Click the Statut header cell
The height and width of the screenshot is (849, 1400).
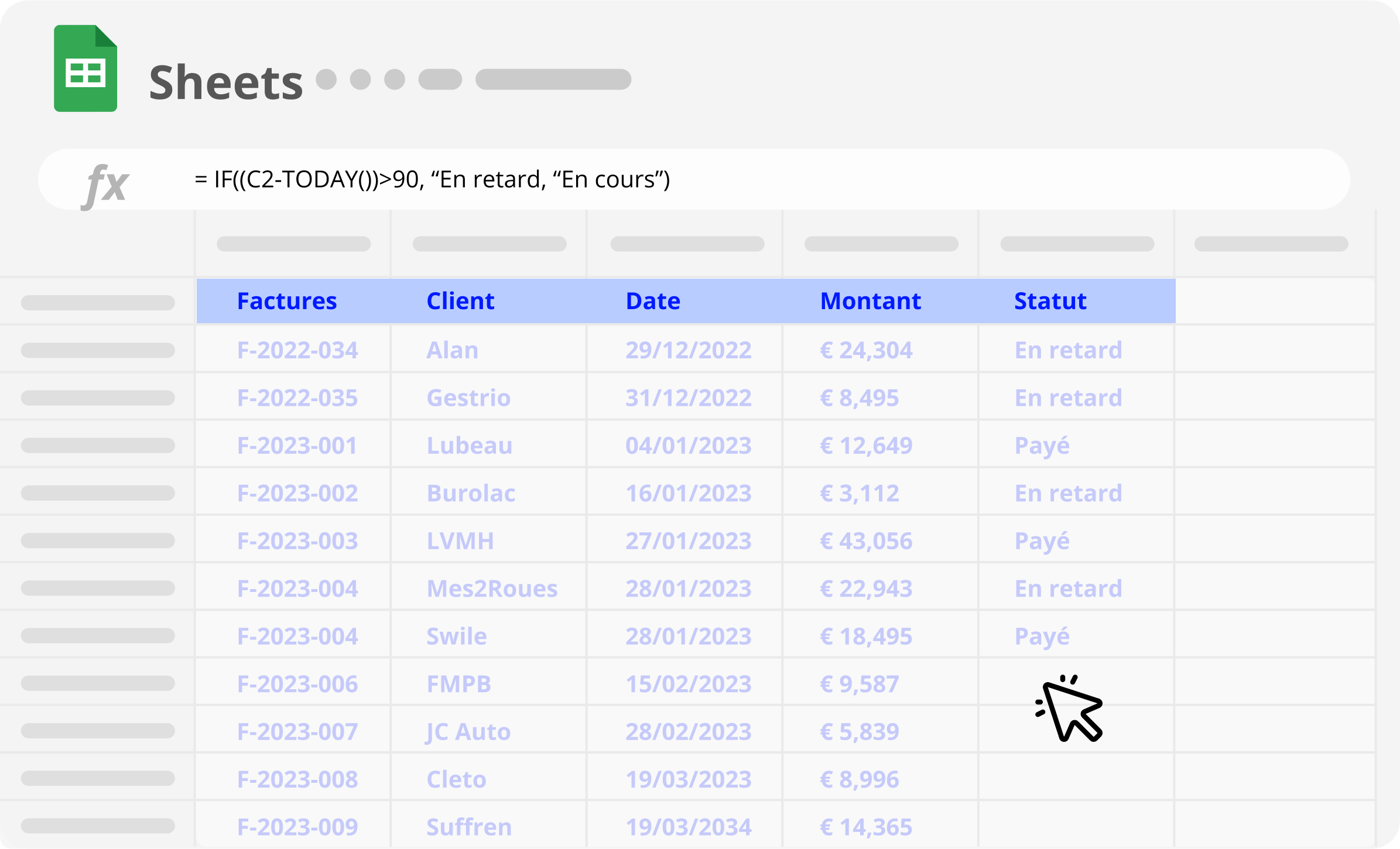coord(1050,301)
